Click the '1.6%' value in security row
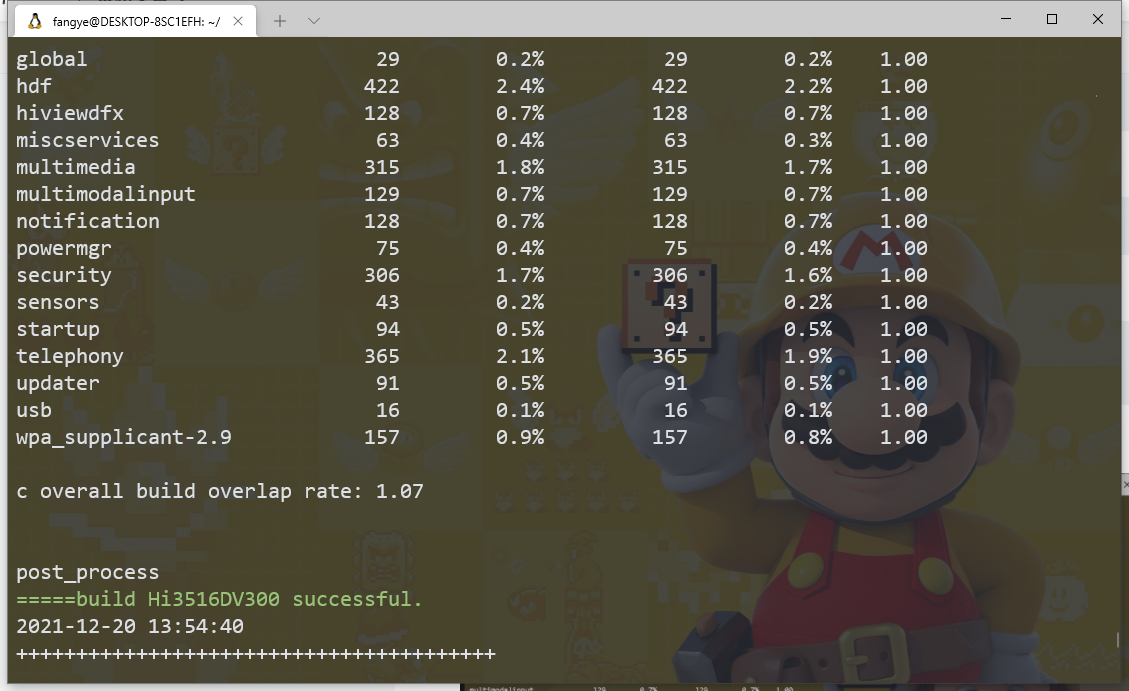This screenshot has width=1129, height=691. (808, 275)
